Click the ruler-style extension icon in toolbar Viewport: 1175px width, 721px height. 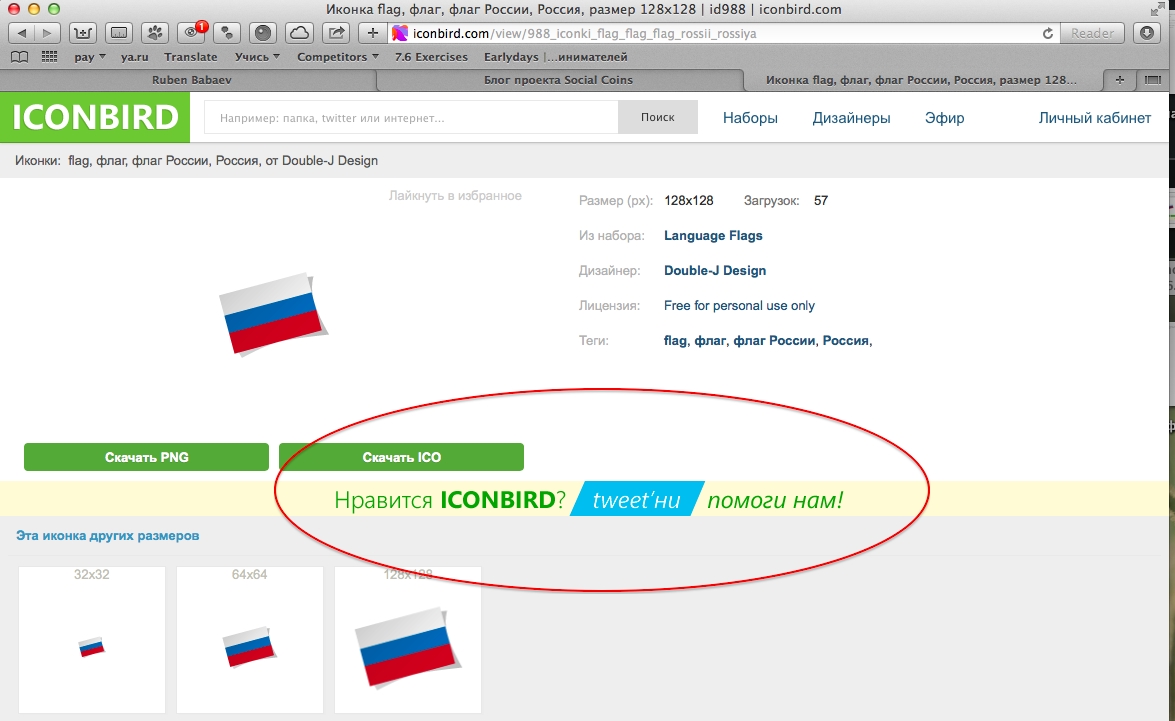(x=118, y=33)
